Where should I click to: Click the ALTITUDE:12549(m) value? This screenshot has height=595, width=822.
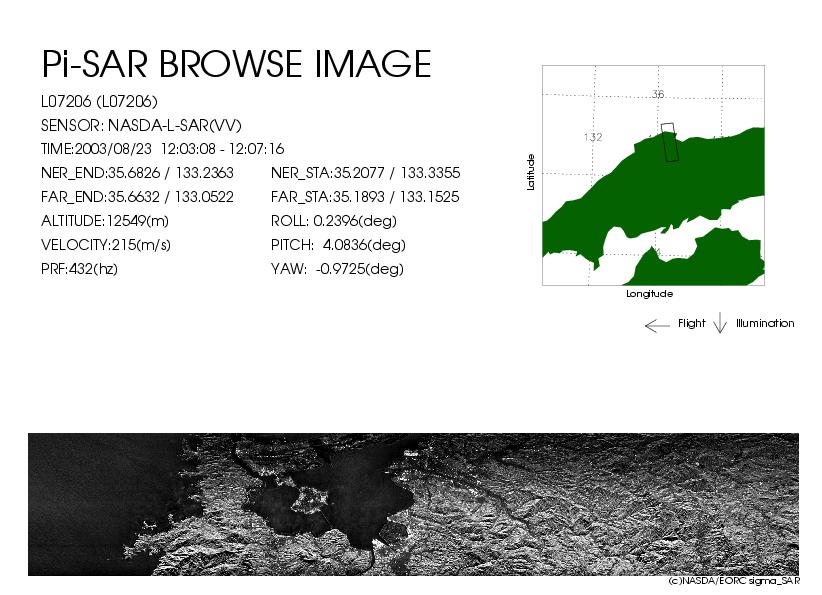[x=105, y=221]
